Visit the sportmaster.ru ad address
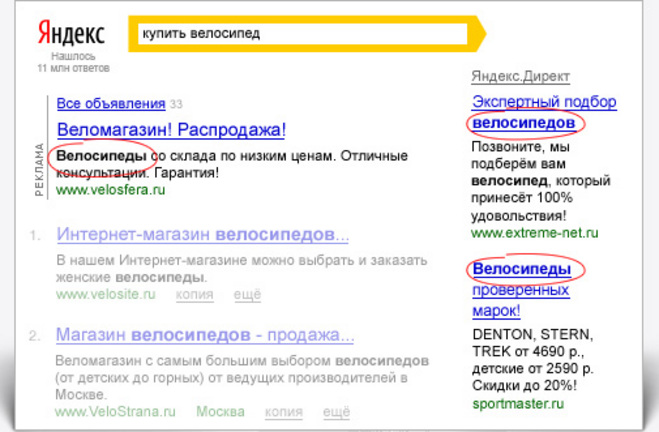The width and height of the screenshot is (659, 432). (518, 404)
